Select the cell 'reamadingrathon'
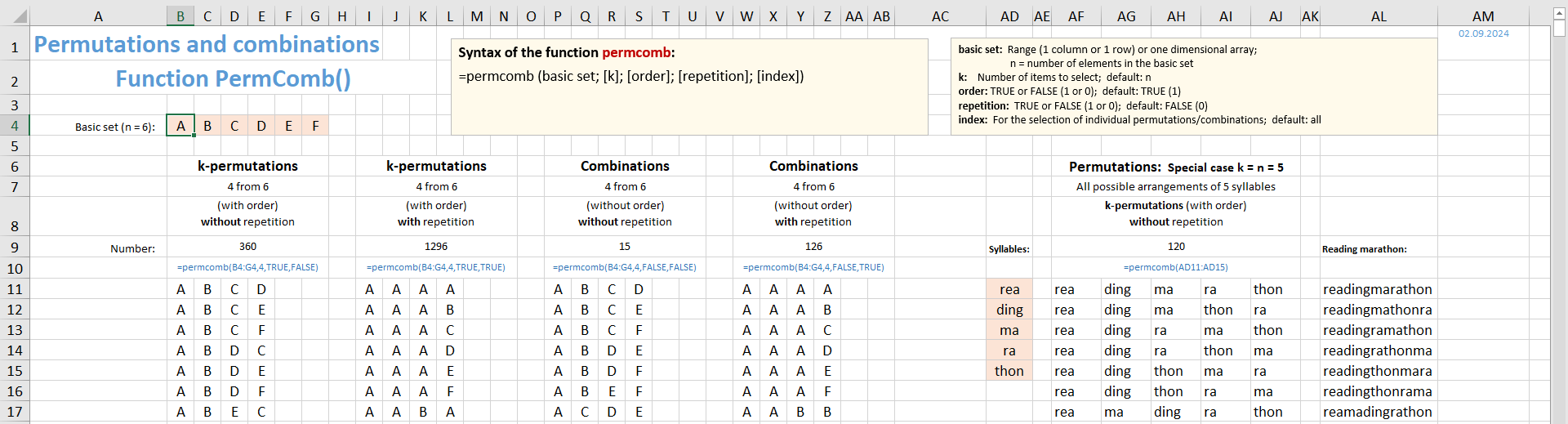Image resolution: width=1568 pixels, height=424 pixels. click(x=1378, y=412)
